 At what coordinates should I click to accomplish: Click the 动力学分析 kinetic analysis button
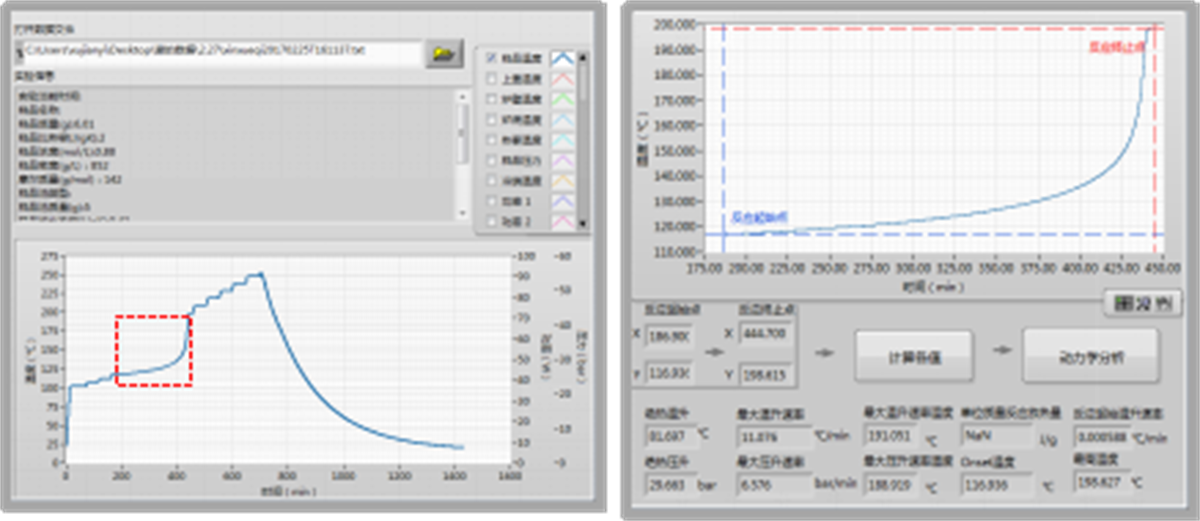[1089, 356]
